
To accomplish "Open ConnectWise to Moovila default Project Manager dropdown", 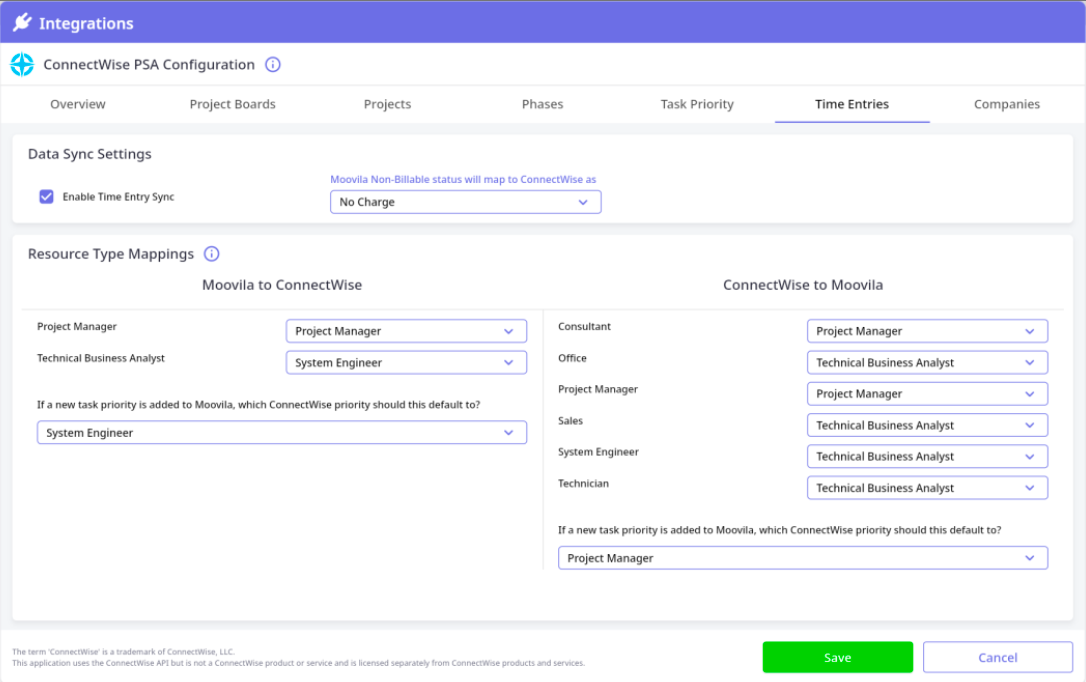I will coord(802,558).
